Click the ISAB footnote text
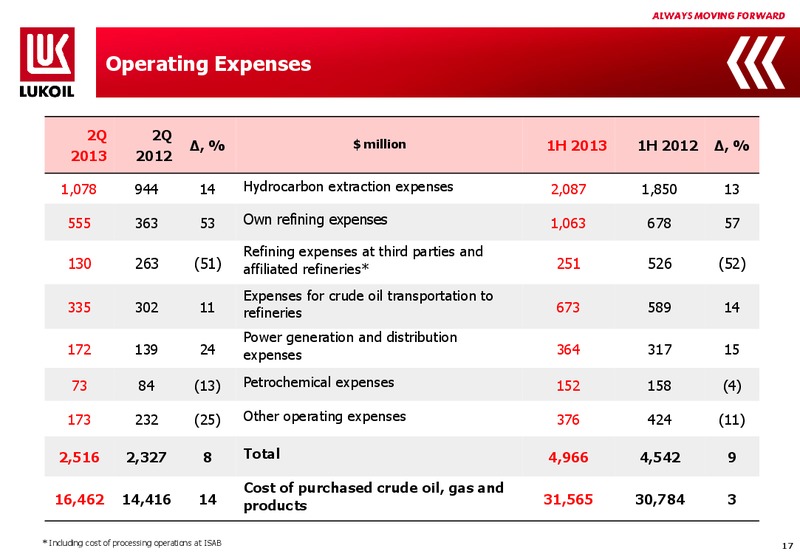The image size is (800, 554). 133,543
